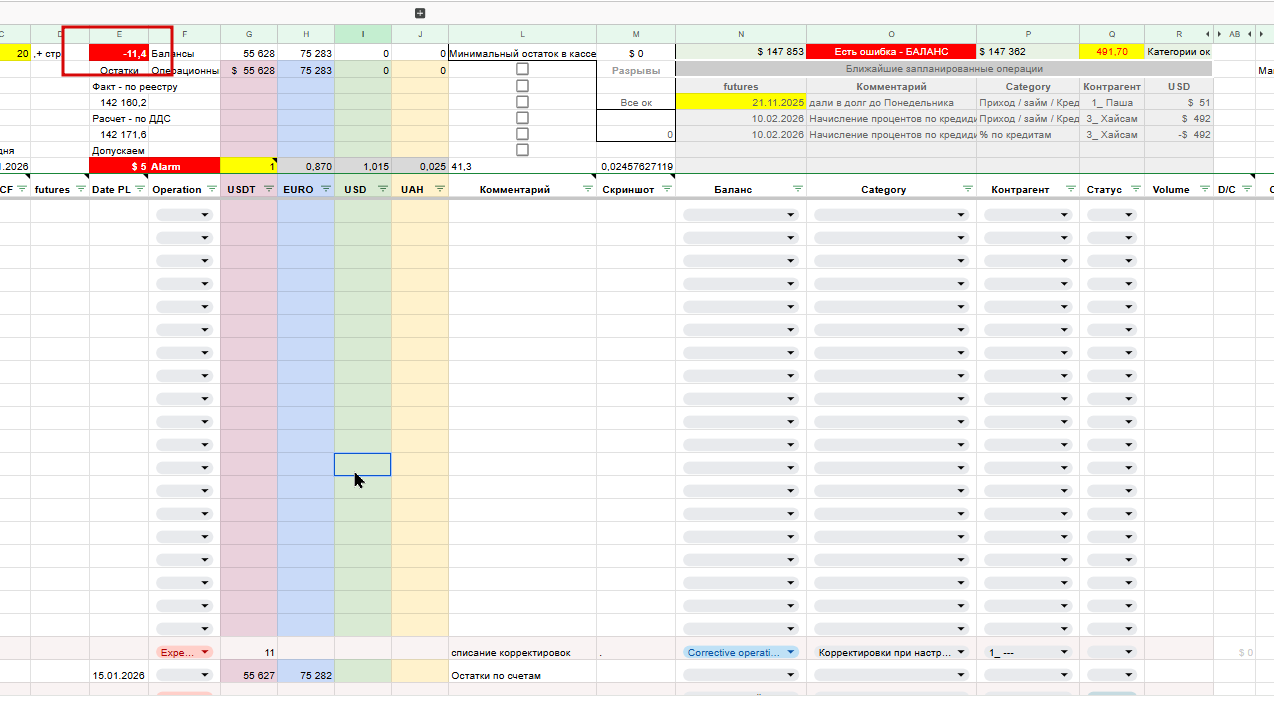The height and width of the screenshot is (702, 1274).
Task: Open the Operation column filter icon
Action: coord(211,189)
